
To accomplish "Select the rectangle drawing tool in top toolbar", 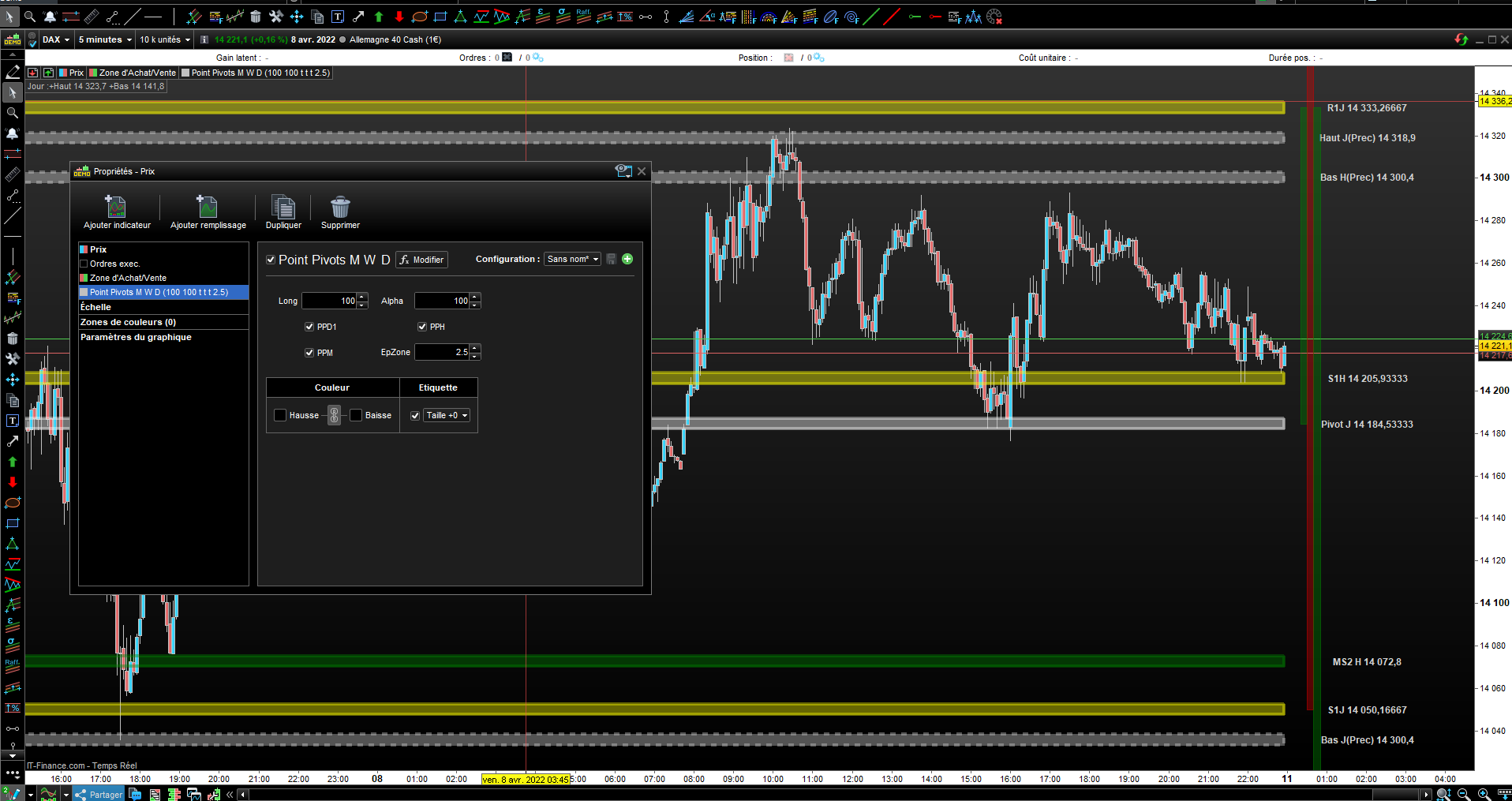I will (x=440, y=17).
